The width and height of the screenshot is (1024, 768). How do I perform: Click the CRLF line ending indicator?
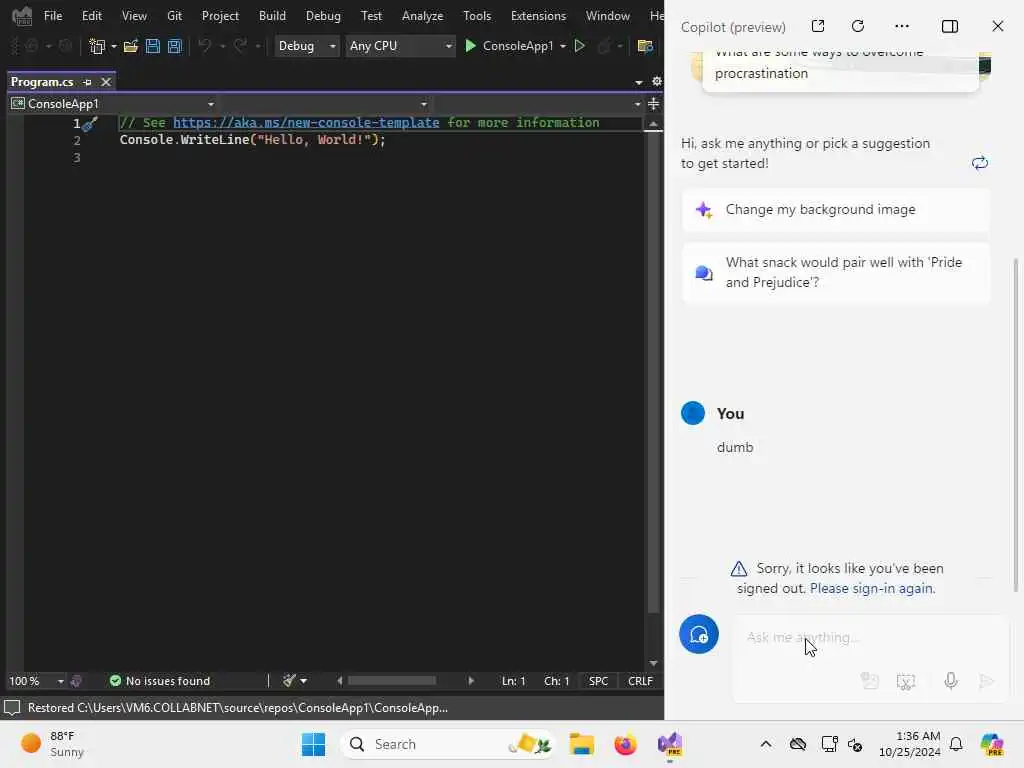640,681
